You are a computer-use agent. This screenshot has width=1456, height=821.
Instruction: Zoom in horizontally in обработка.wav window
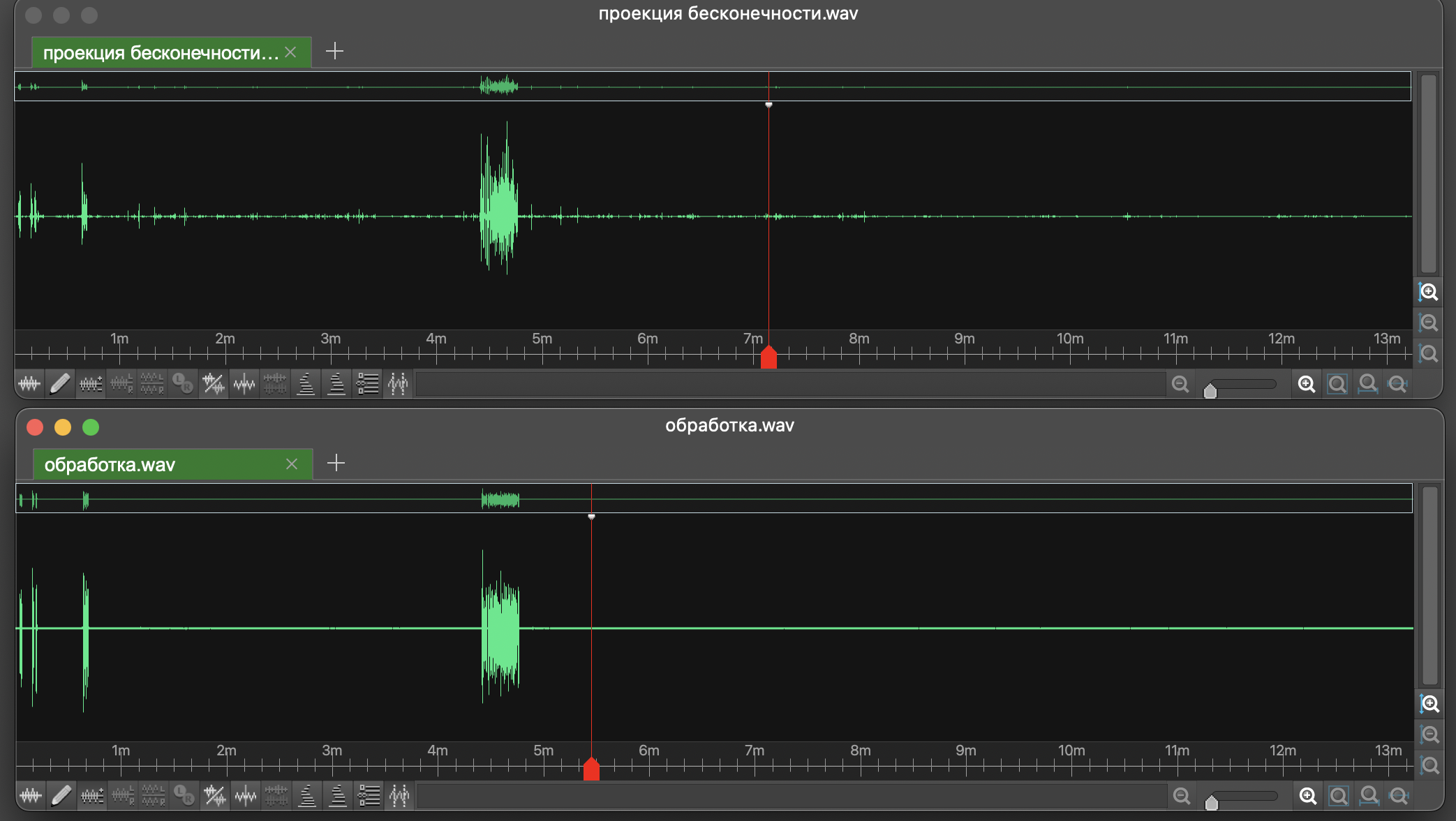click(1308, 796)
